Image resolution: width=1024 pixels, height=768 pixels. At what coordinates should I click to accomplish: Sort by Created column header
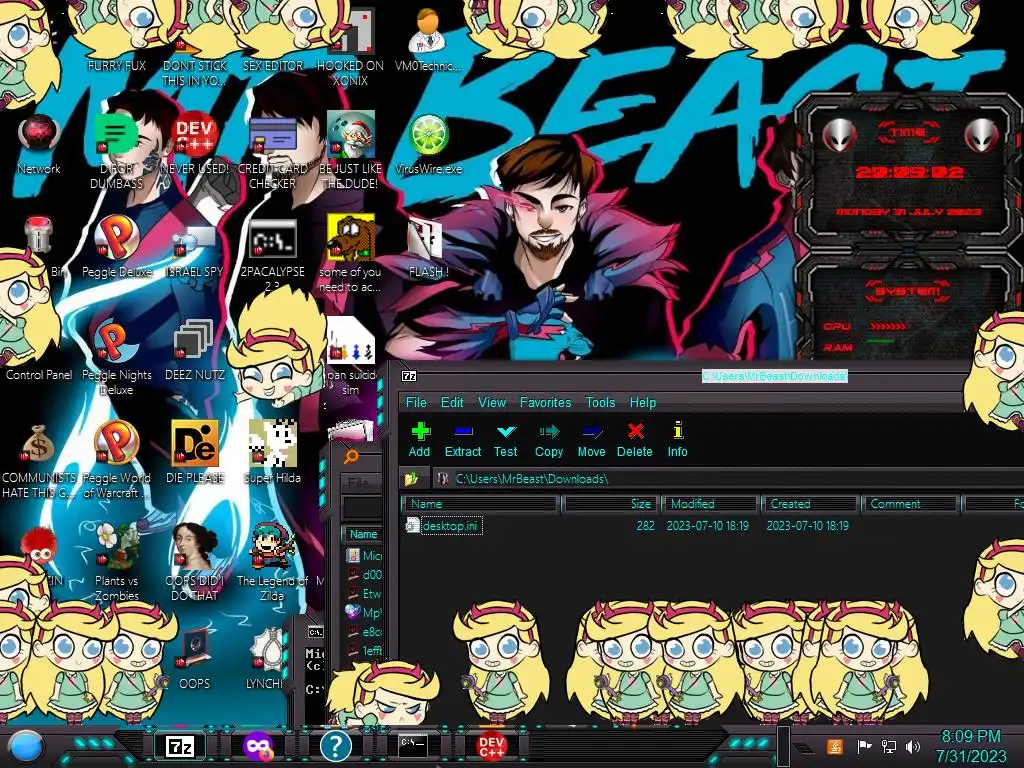(x=810, y=504)
